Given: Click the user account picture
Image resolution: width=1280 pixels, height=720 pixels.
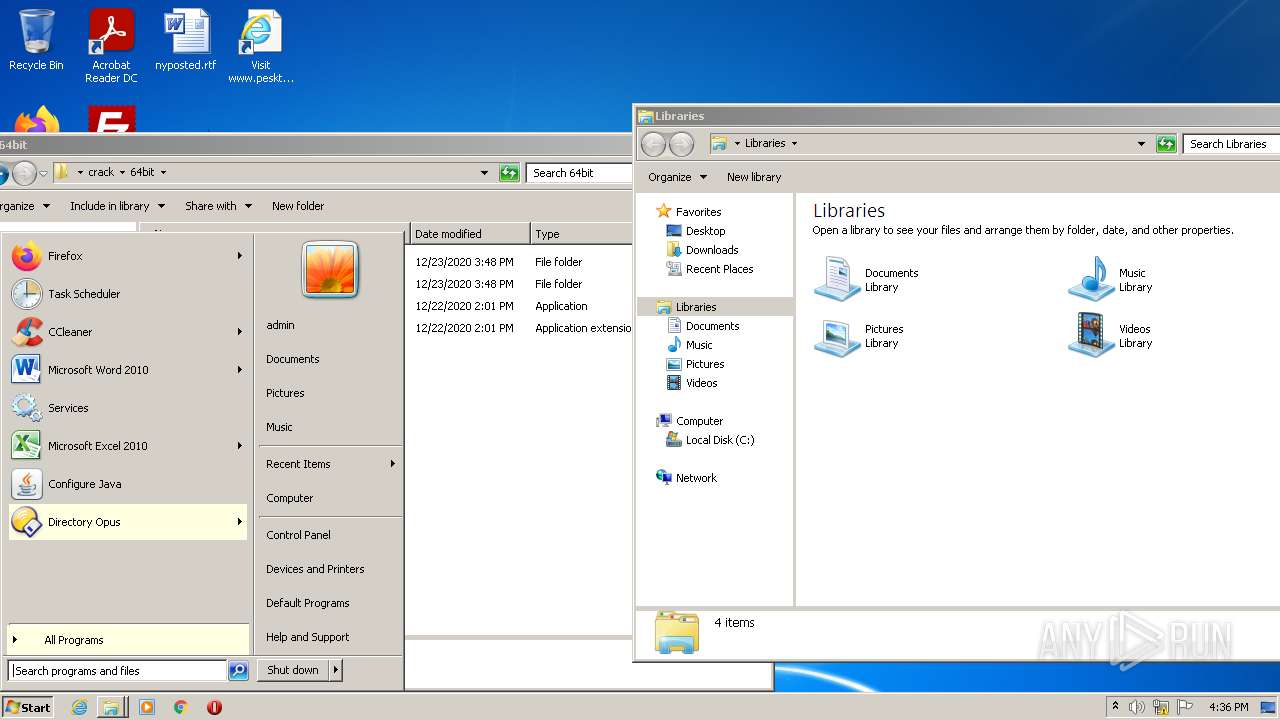Looking at the screenshot, I should click(x=330, y=270).
